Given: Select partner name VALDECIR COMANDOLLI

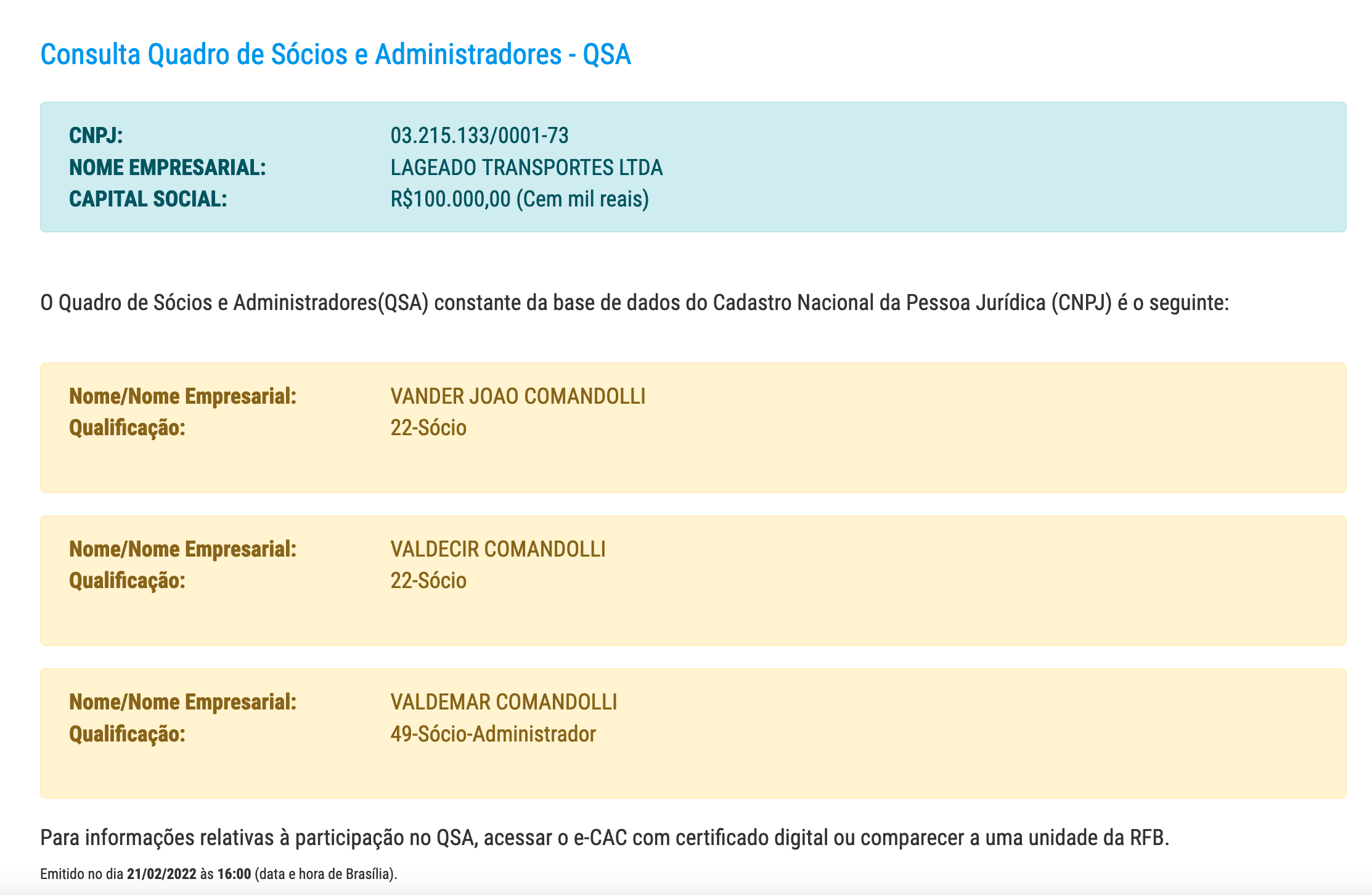Looking at the screenshot, I should (x=498, y=549).
